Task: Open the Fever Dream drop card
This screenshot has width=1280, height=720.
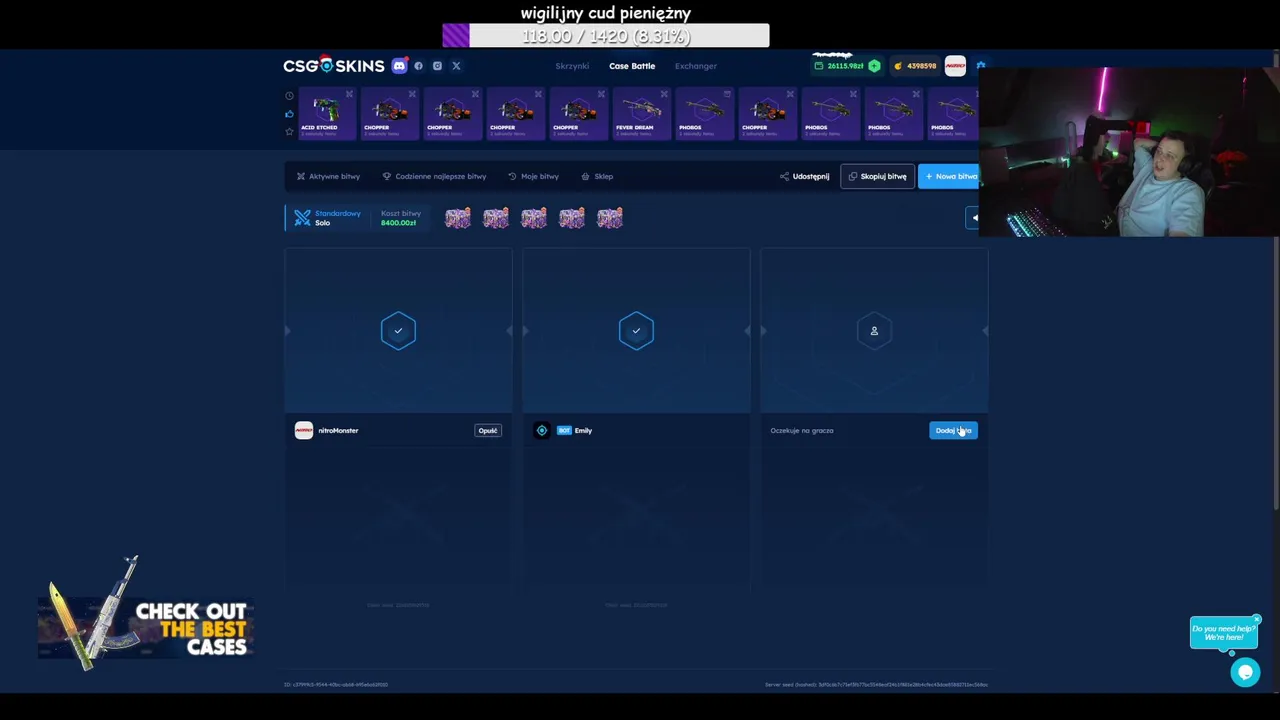Action: point(641,113)
